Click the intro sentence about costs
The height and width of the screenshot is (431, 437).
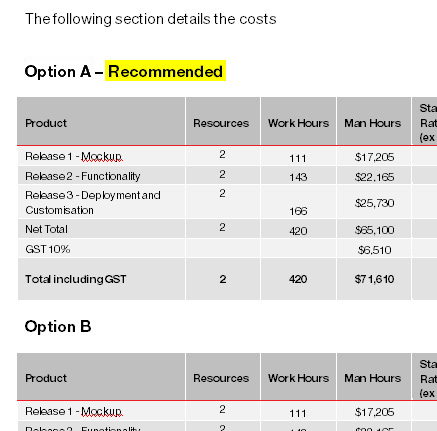point(151,19)
